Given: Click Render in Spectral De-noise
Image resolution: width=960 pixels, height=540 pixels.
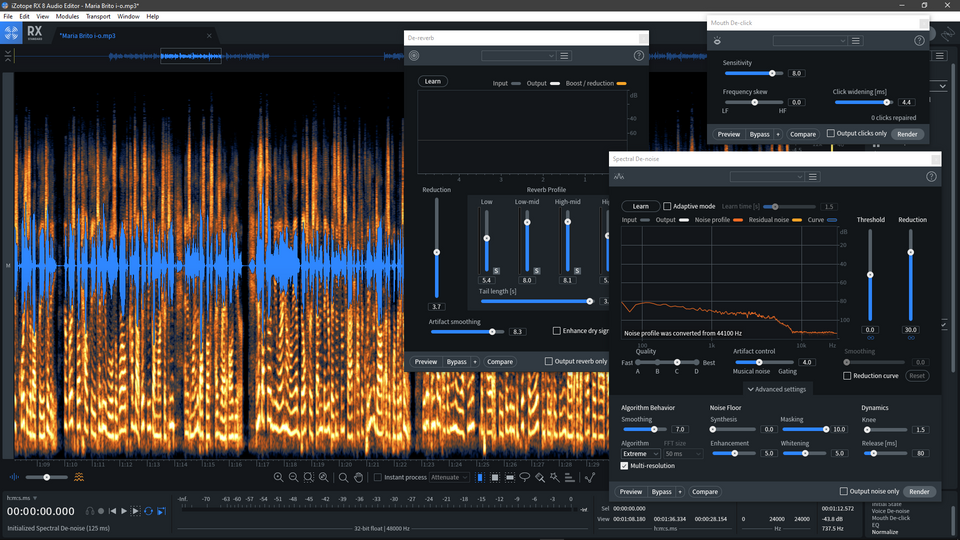Looking at the screenshot, I should tap(919, 492).
